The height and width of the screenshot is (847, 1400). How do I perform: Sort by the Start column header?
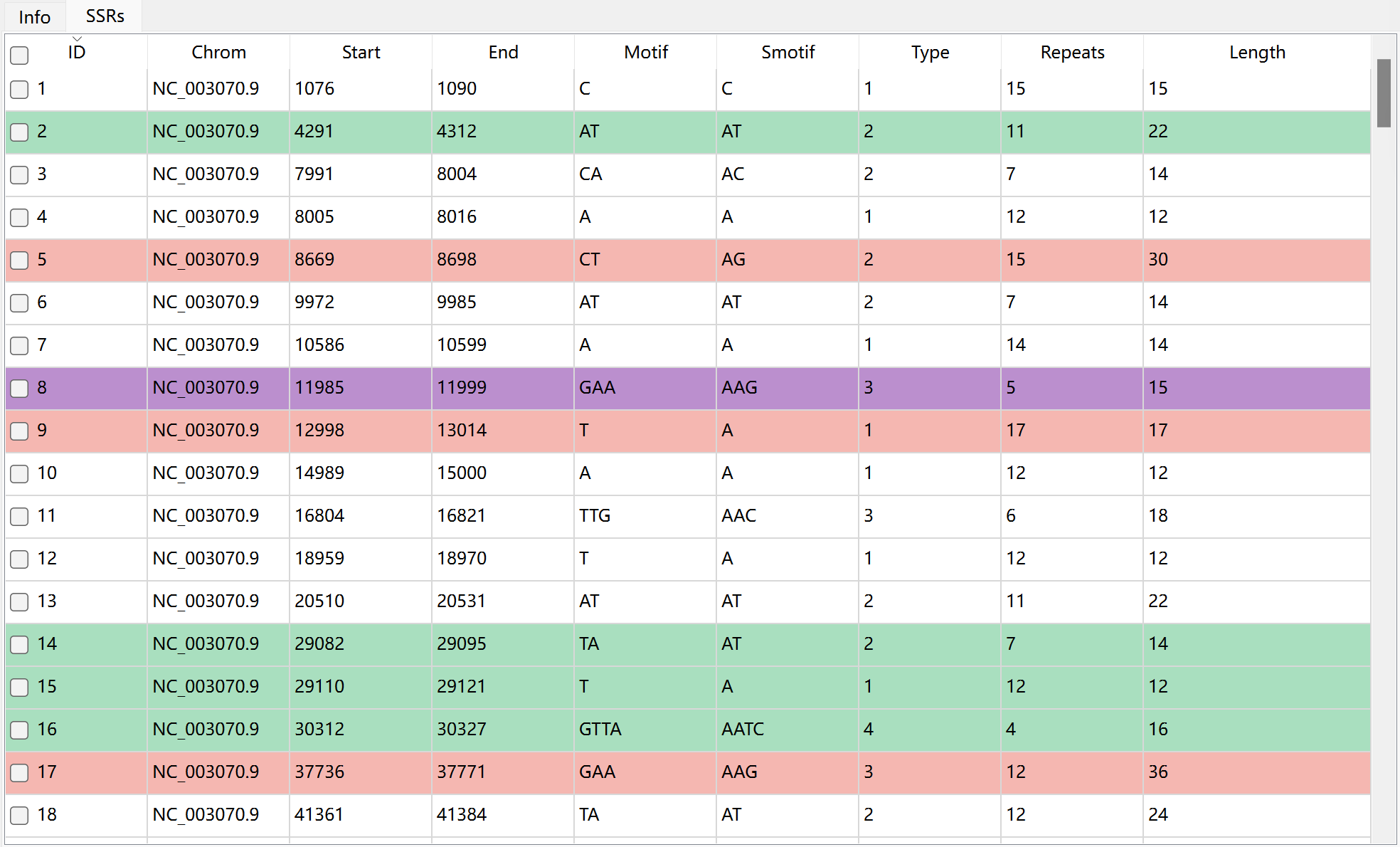[x=361, y=52]
